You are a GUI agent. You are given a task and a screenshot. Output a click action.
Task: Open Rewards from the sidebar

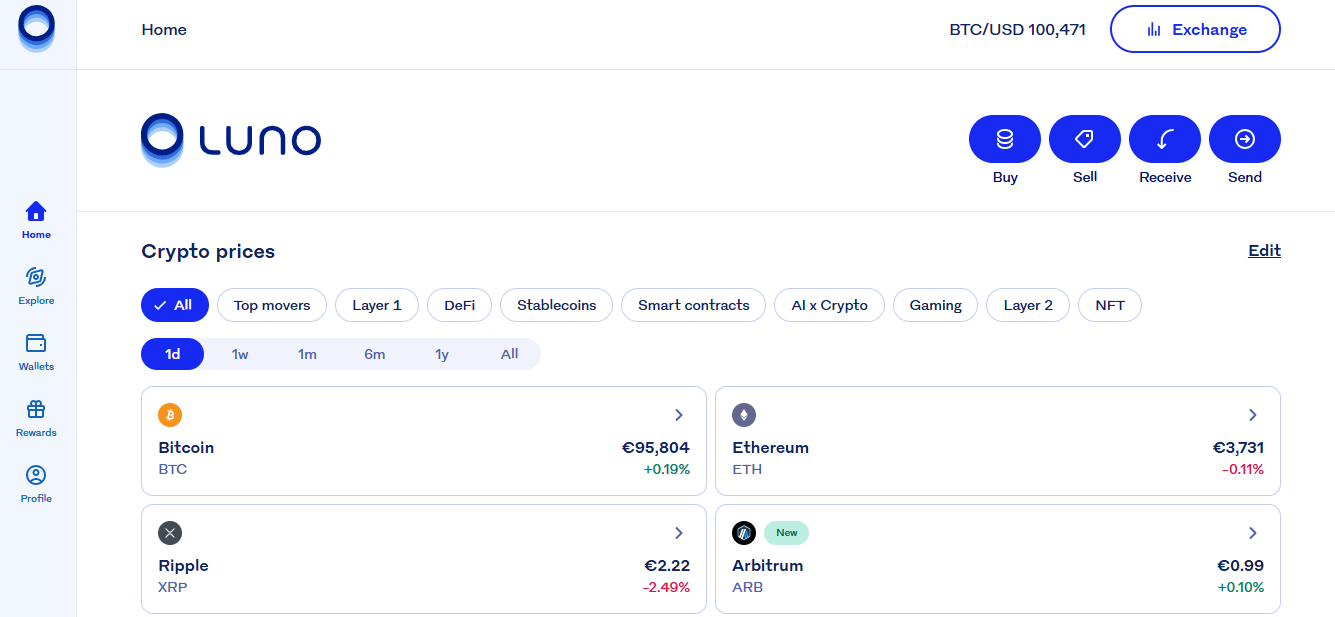(x=36, y=416)
